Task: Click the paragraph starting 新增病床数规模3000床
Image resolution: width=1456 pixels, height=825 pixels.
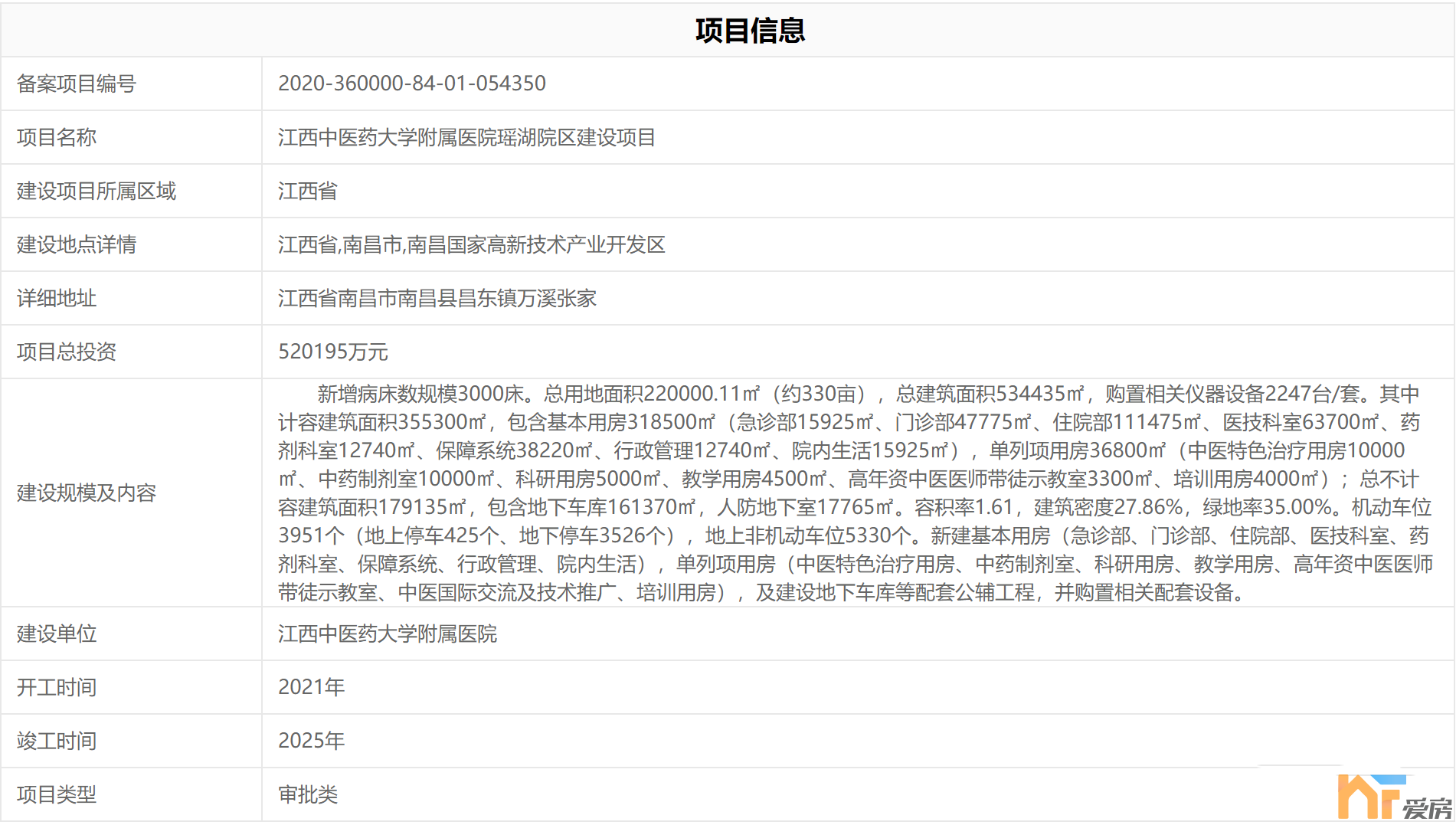Action: 856,493
